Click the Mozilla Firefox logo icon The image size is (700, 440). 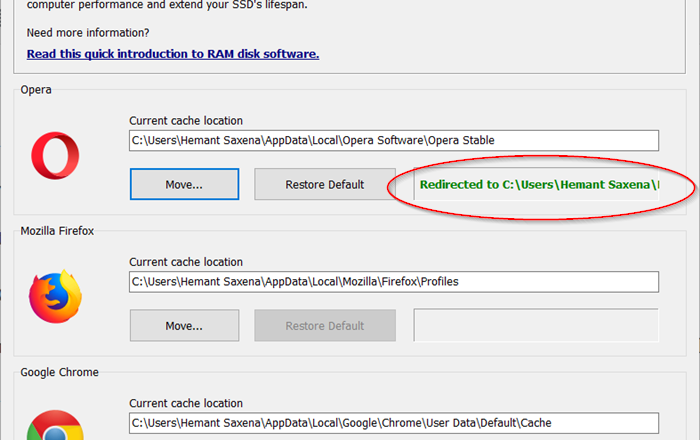pyautogui.click(x=55, y=296)
